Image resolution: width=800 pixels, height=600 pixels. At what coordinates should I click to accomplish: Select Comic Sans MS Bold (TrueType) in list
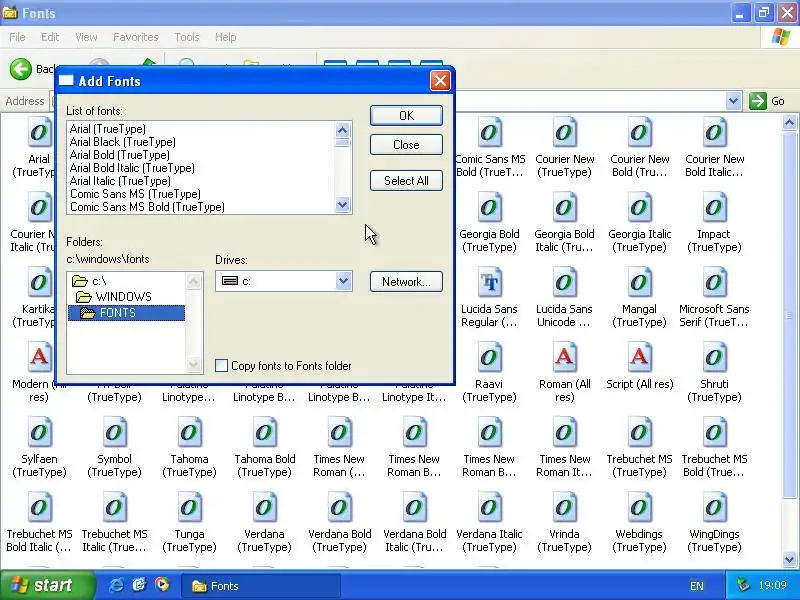(x=147, y=207)
